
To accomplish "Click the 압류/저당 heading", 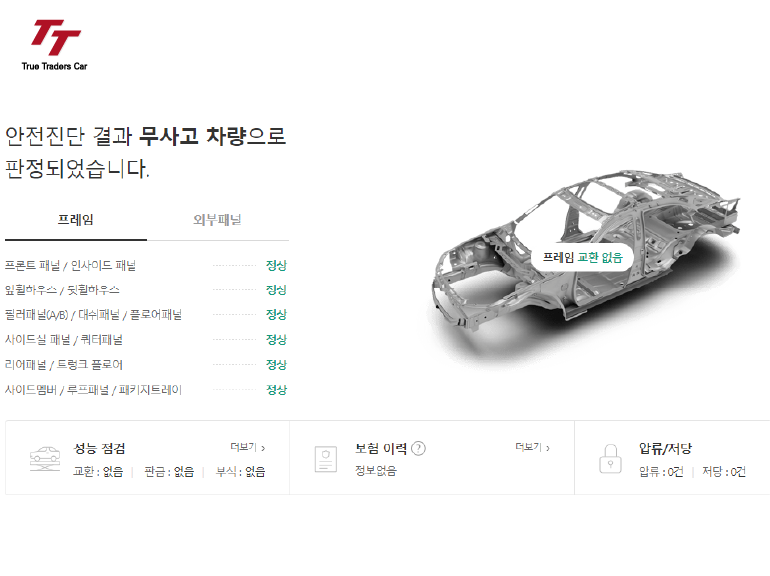I will [x=665, y=448].
